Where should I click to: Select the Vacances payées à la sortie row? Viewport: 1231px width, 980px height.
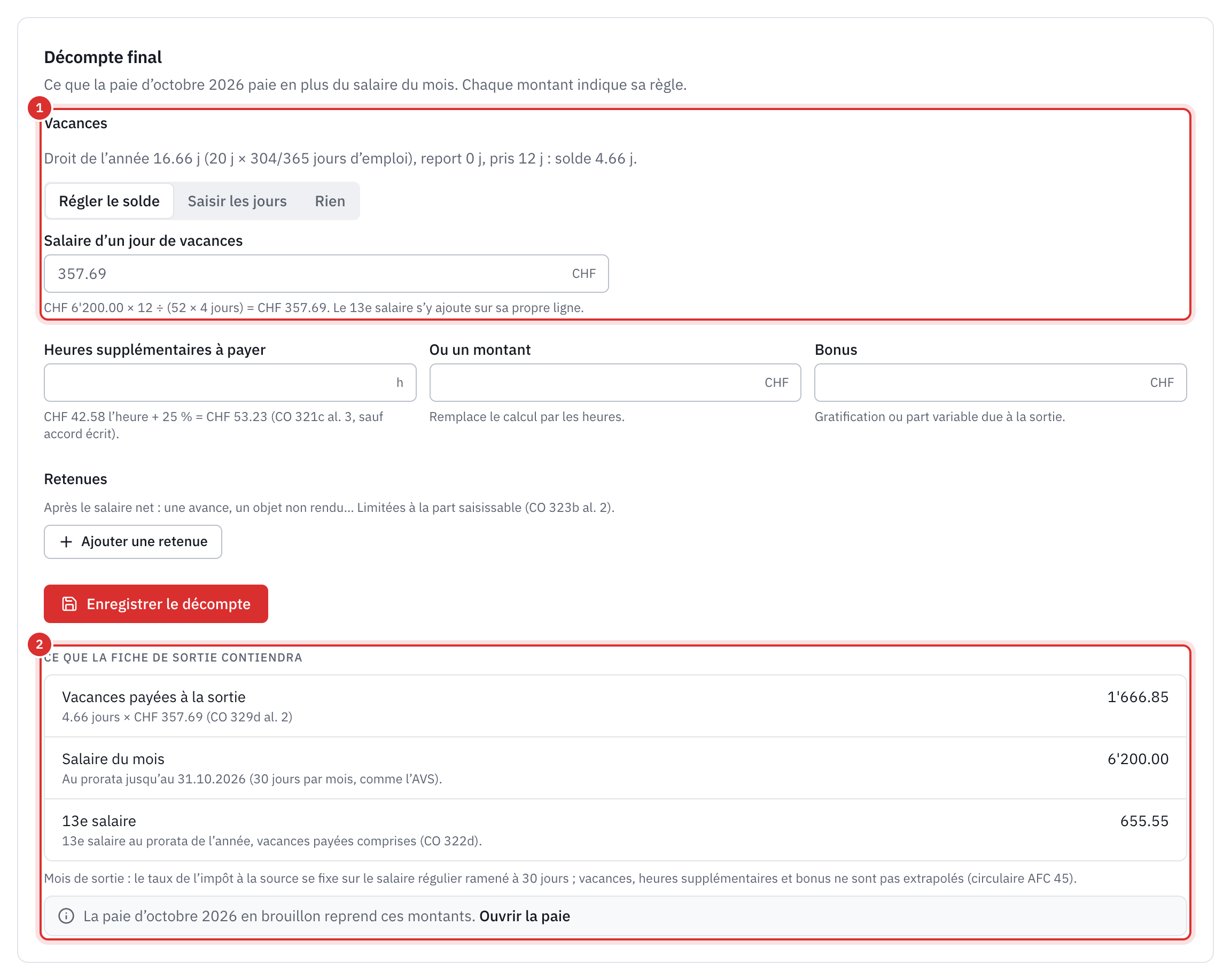click(615, 706)
